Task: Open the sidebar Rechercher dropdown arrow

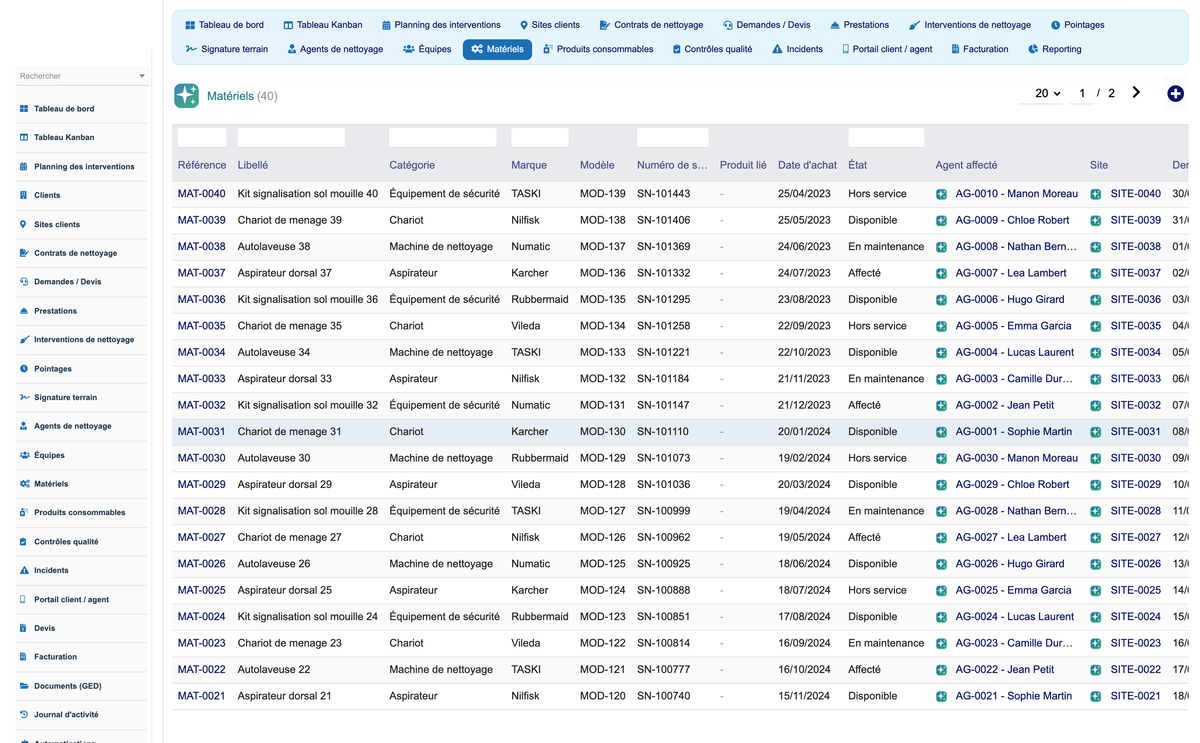Action: [142, 76]
